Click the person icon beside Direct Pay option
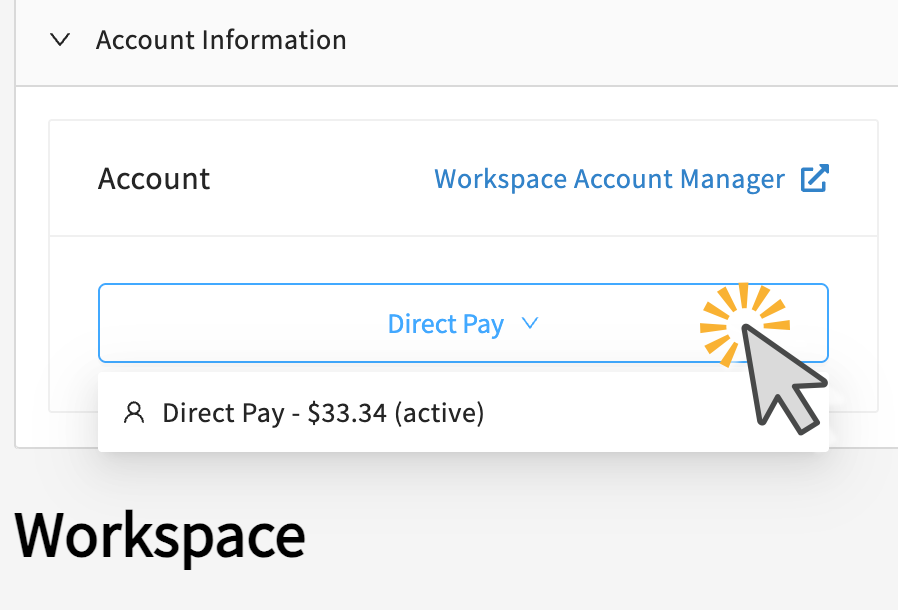Image resolution: width=898 pixels, height=610 pixels. (x=133, y=413)
